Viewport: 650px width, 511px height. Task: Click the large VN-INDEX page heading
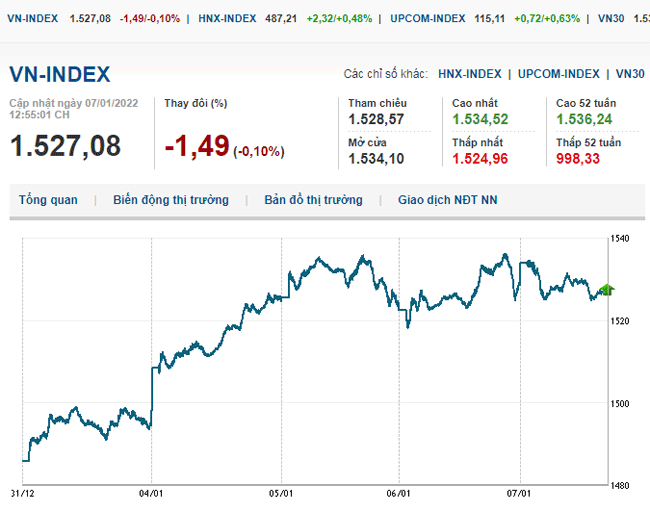pyautogui.click(x=60, y=75)
